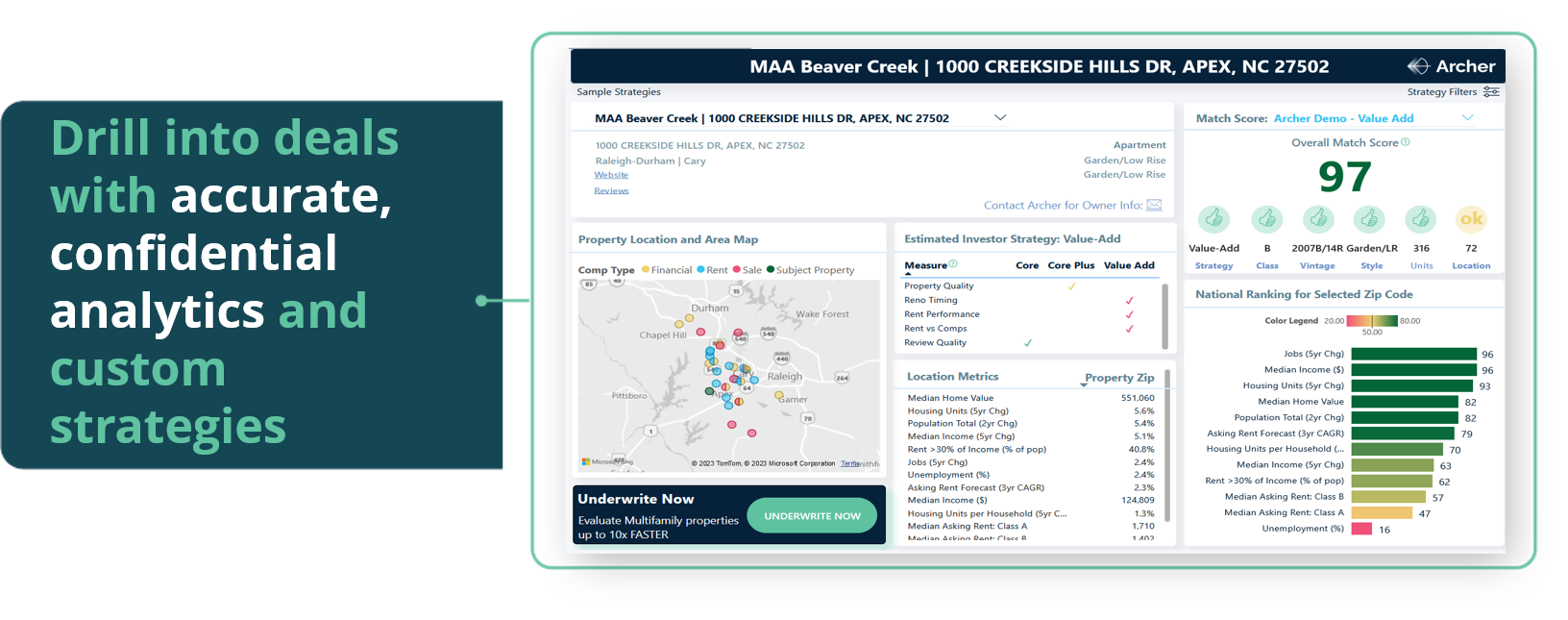Open the property Reviews link
Image resolution: width=1568 pixels, height=620 pixels.
click(611, 191)
